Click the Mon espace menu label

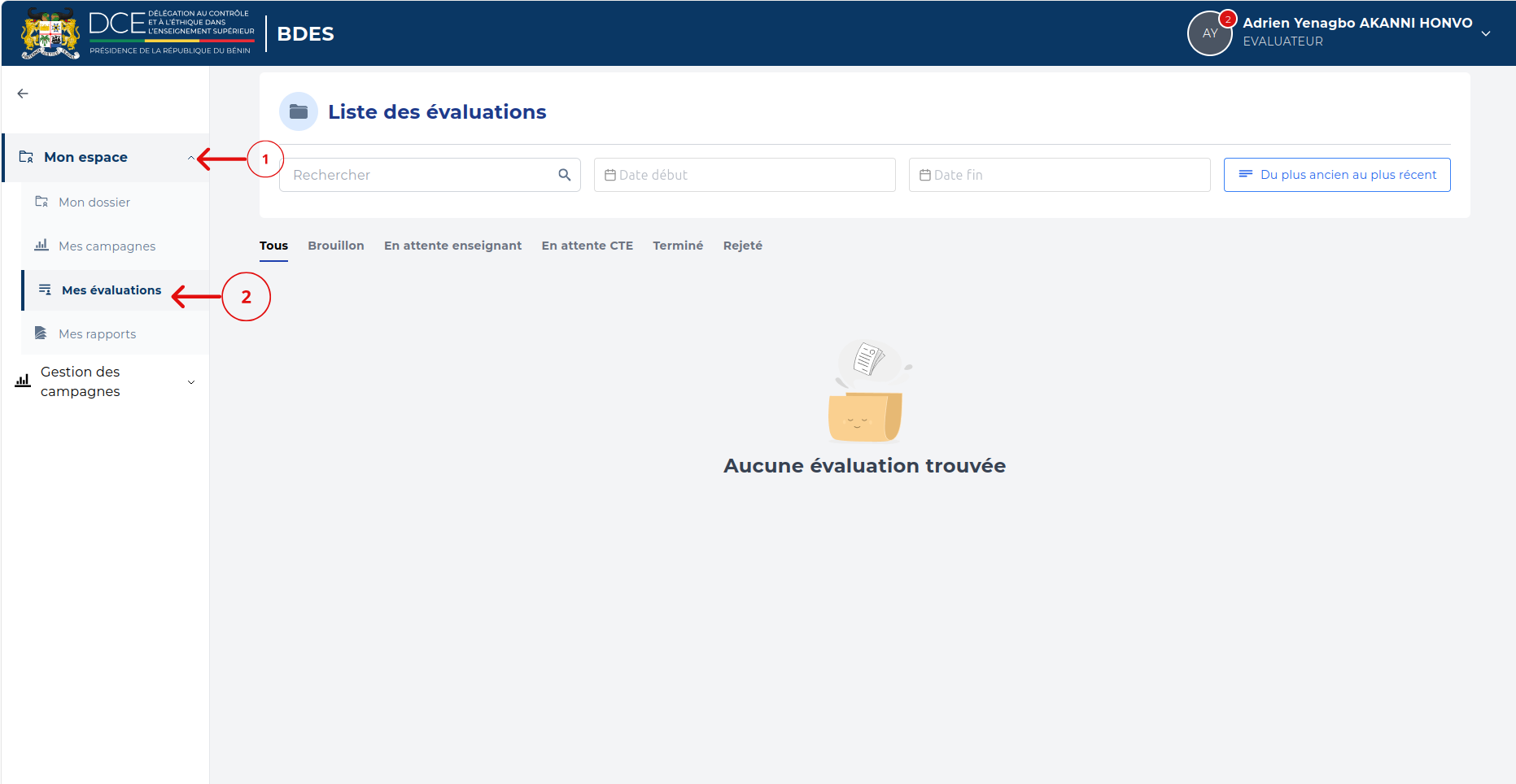(x=85, y=157)
